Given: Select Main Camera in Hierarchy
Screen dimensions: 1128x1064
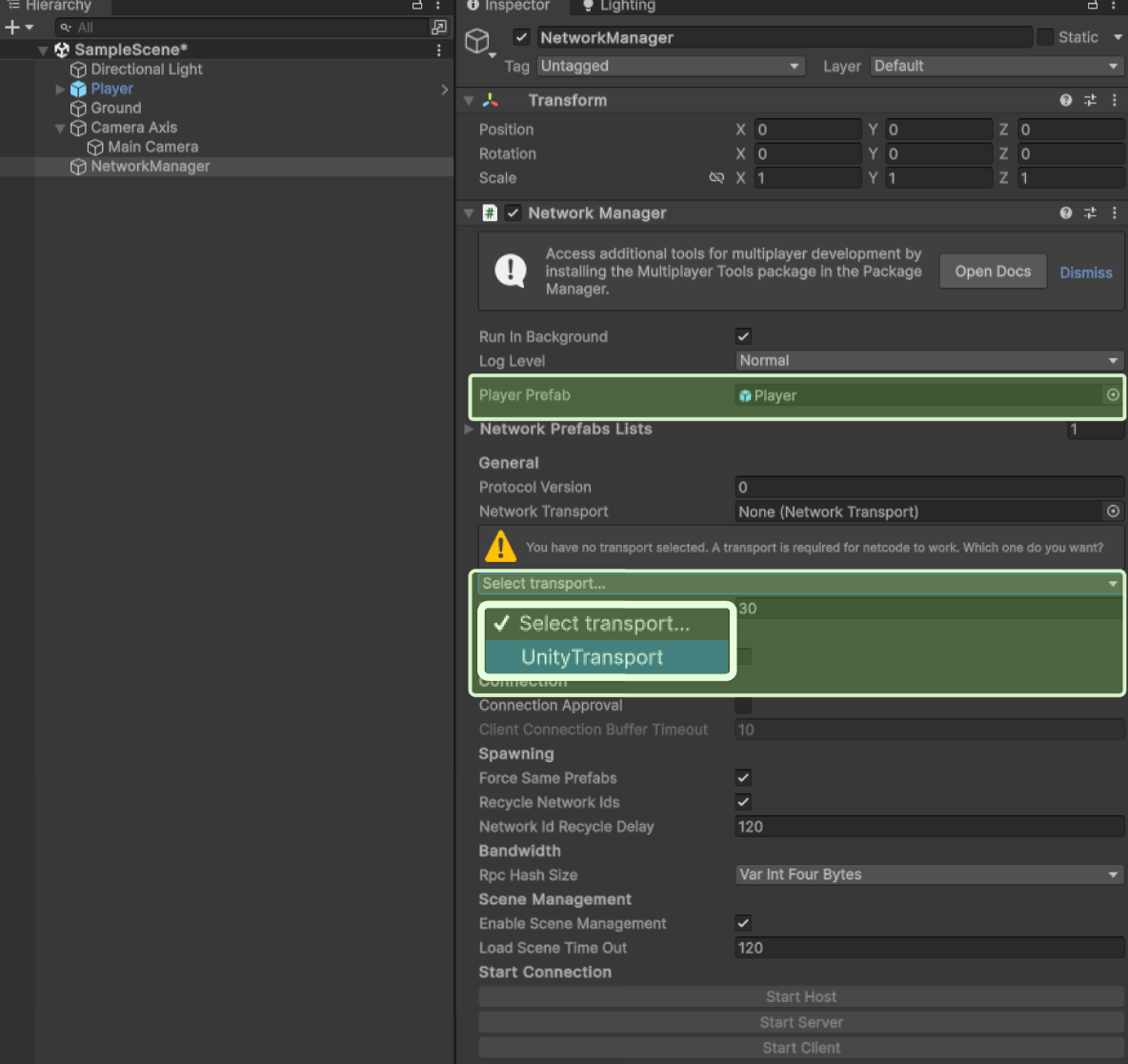Looking at the screenshot, I should coord(152,148).
